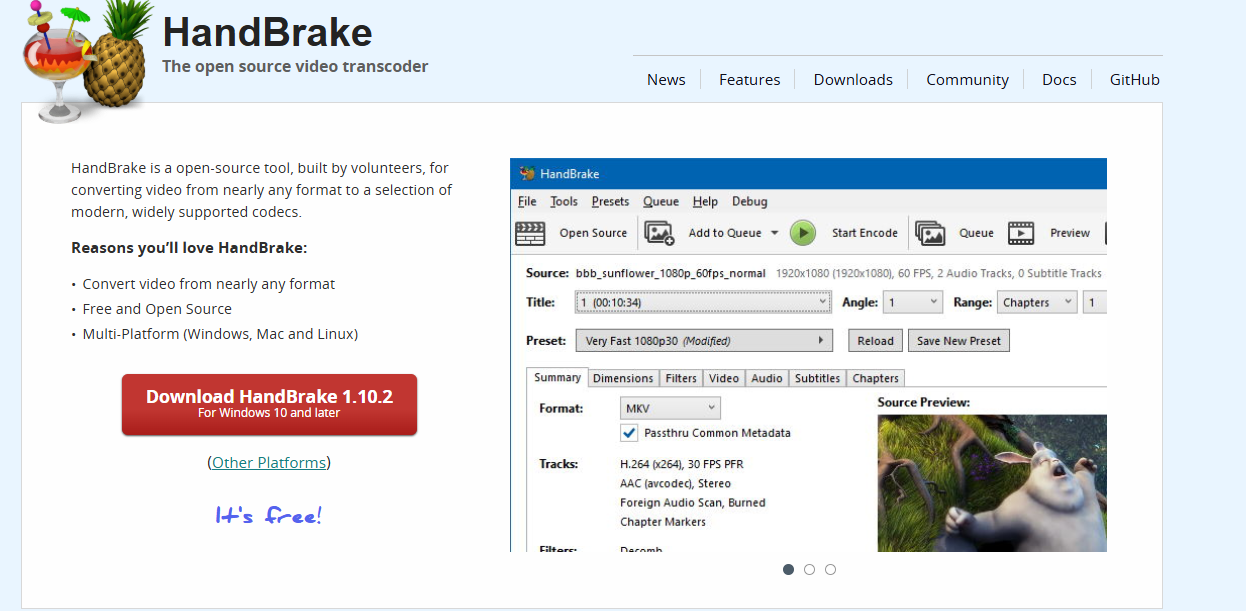Click the Reload preset button

point(875,341)
